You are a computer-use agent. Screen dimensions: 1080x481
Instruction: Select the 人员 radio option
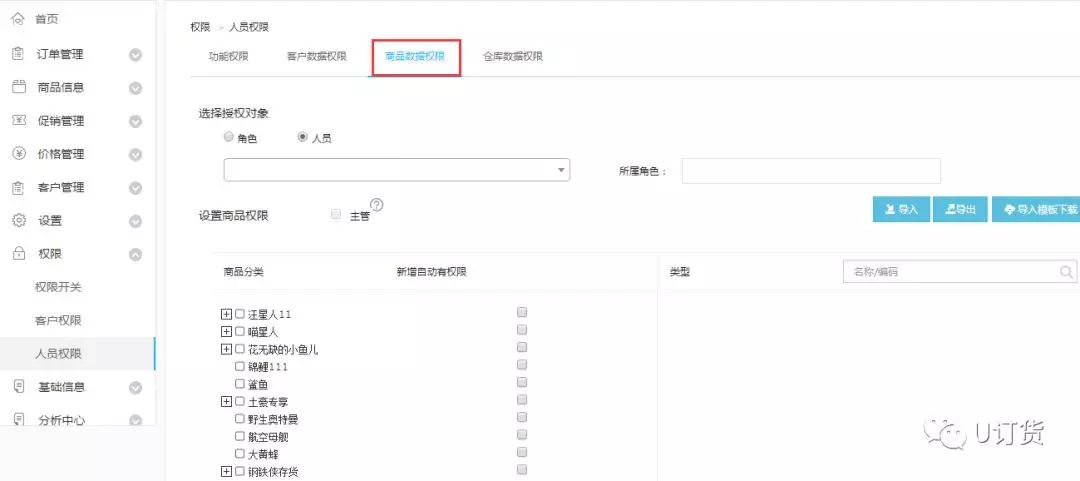(x=302, y=137)
